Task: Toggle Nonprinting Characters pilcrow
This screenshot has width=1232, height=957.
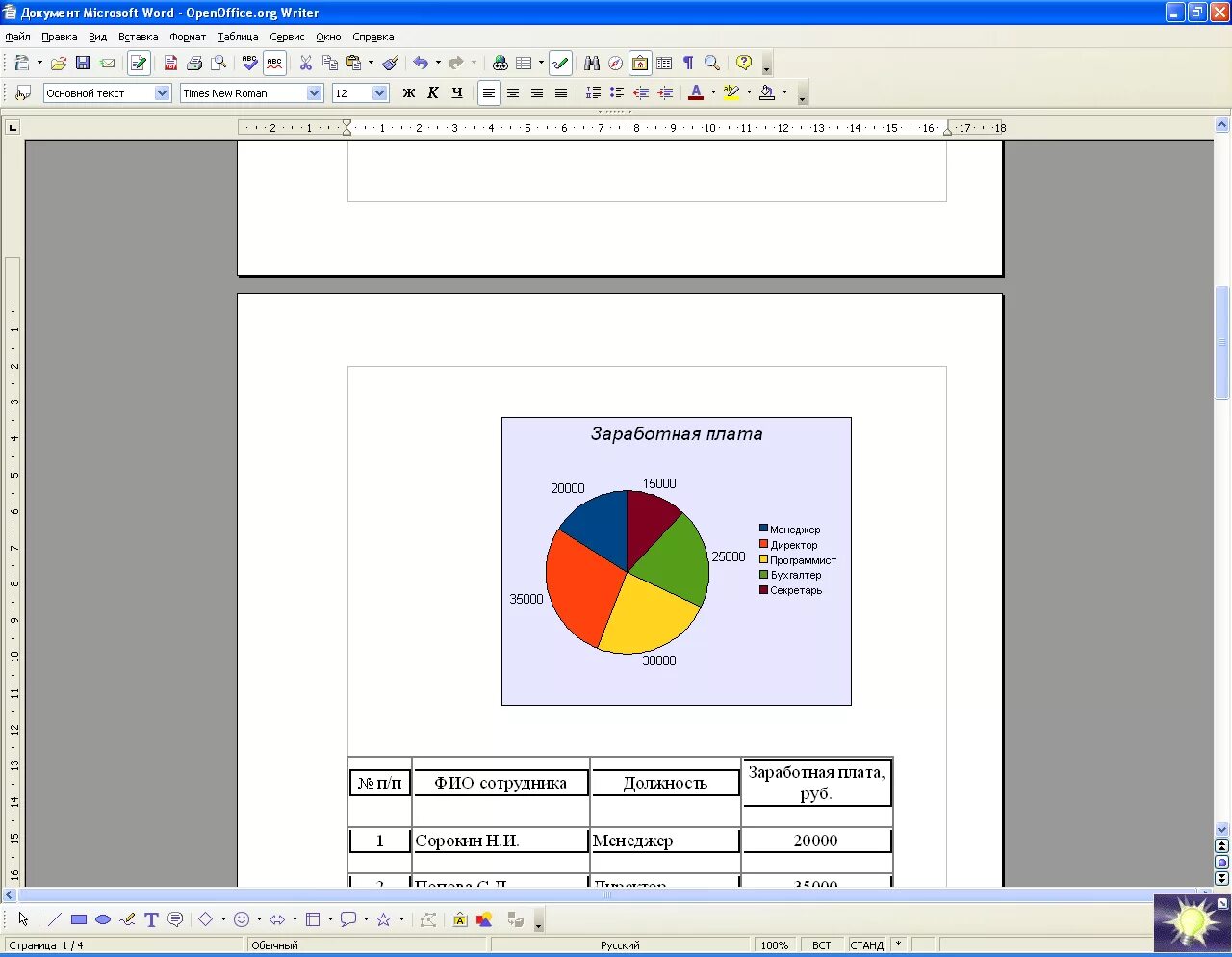Action: pos(688,64)
